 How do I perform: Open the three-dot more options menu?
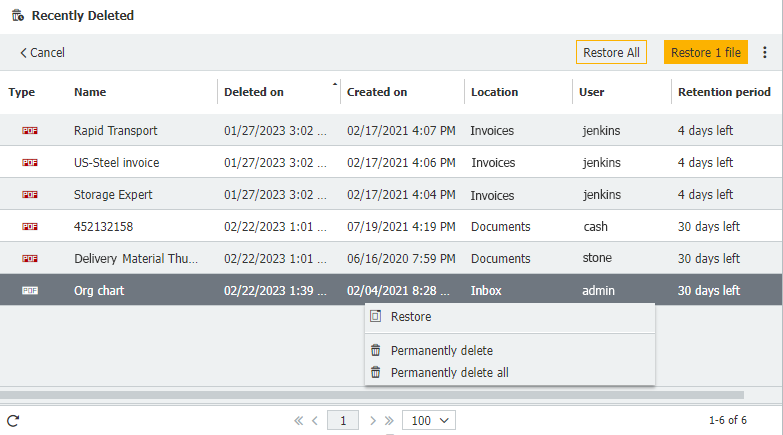click(x=765, y=53)
